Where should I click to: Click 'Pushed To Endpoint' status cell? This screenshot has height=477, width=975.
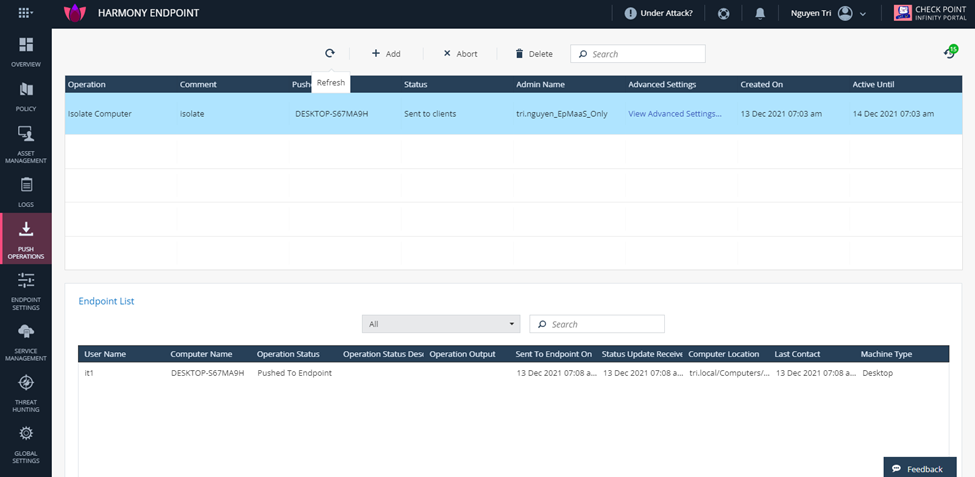click(x=295, y=373)
